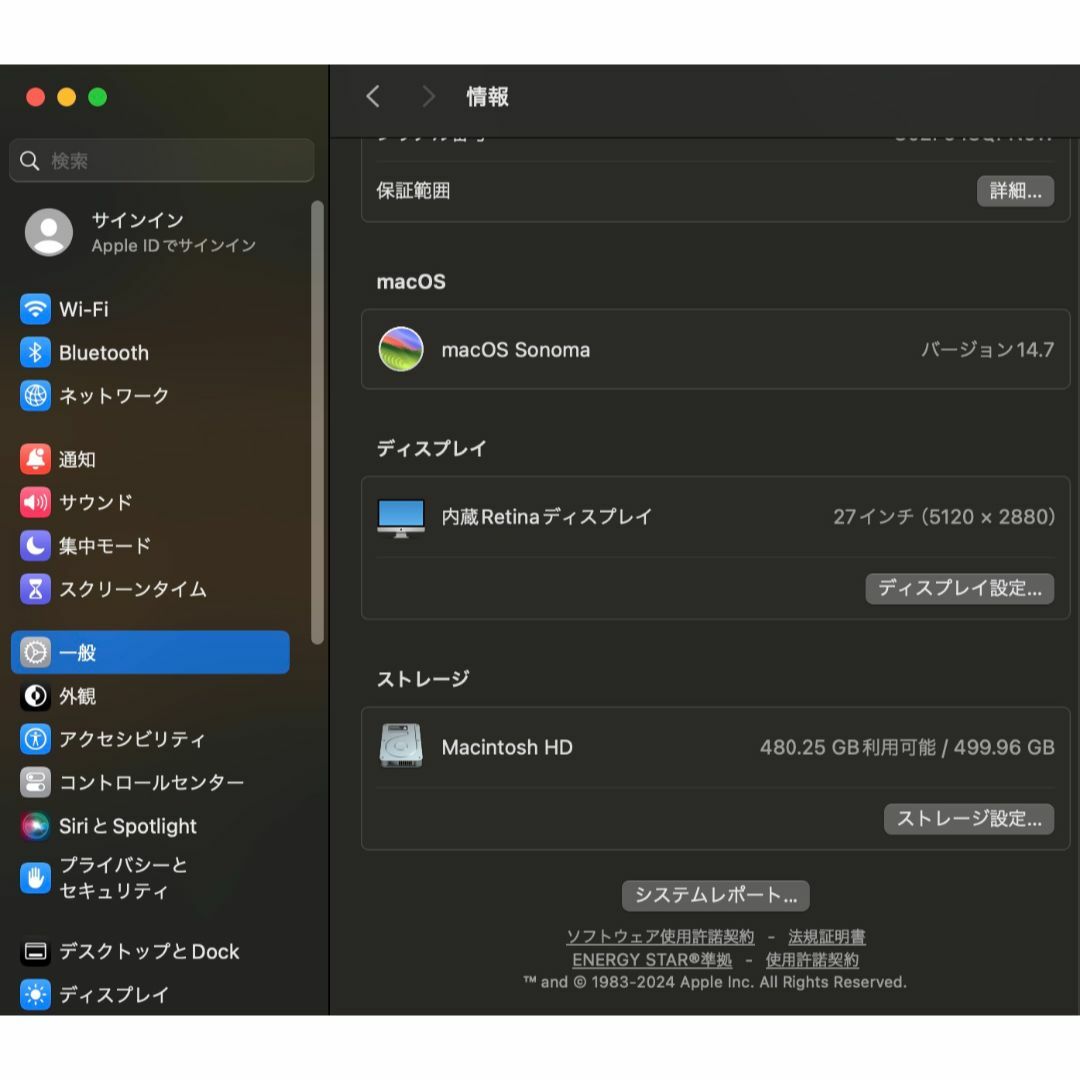This screenshot has width=1080, height=1080.
Task: Select スクリーンタイム label in sidebar
Action: coord(133,590)
